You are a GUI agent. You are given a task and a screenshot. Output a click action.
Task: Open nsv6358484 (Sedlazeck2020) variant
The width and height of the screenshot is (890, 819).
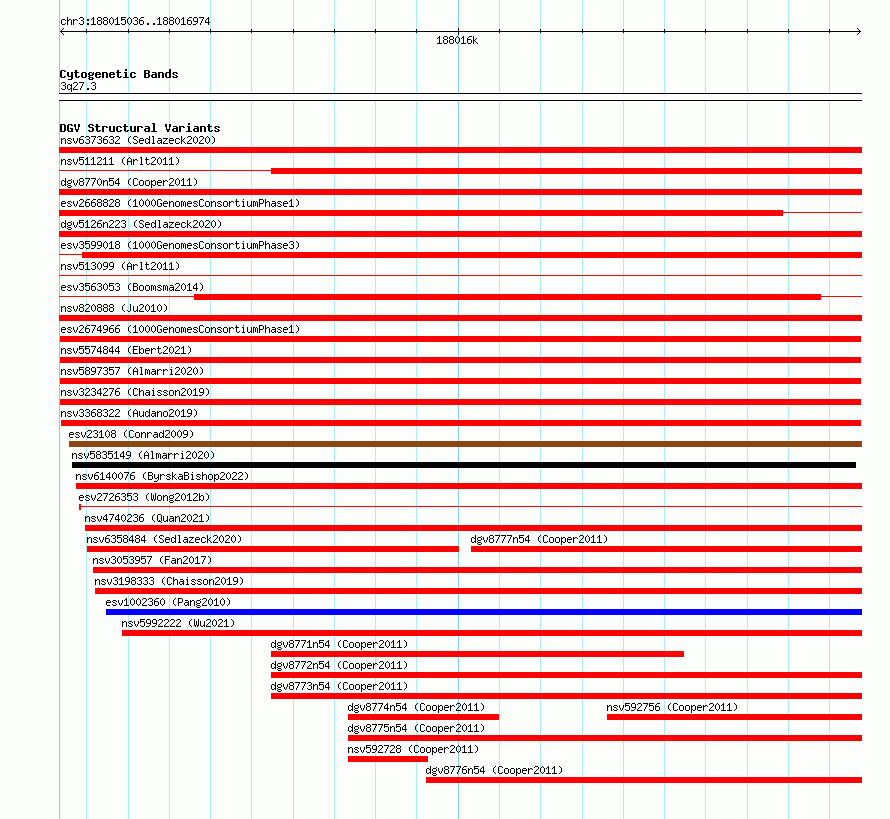point(164,539)
